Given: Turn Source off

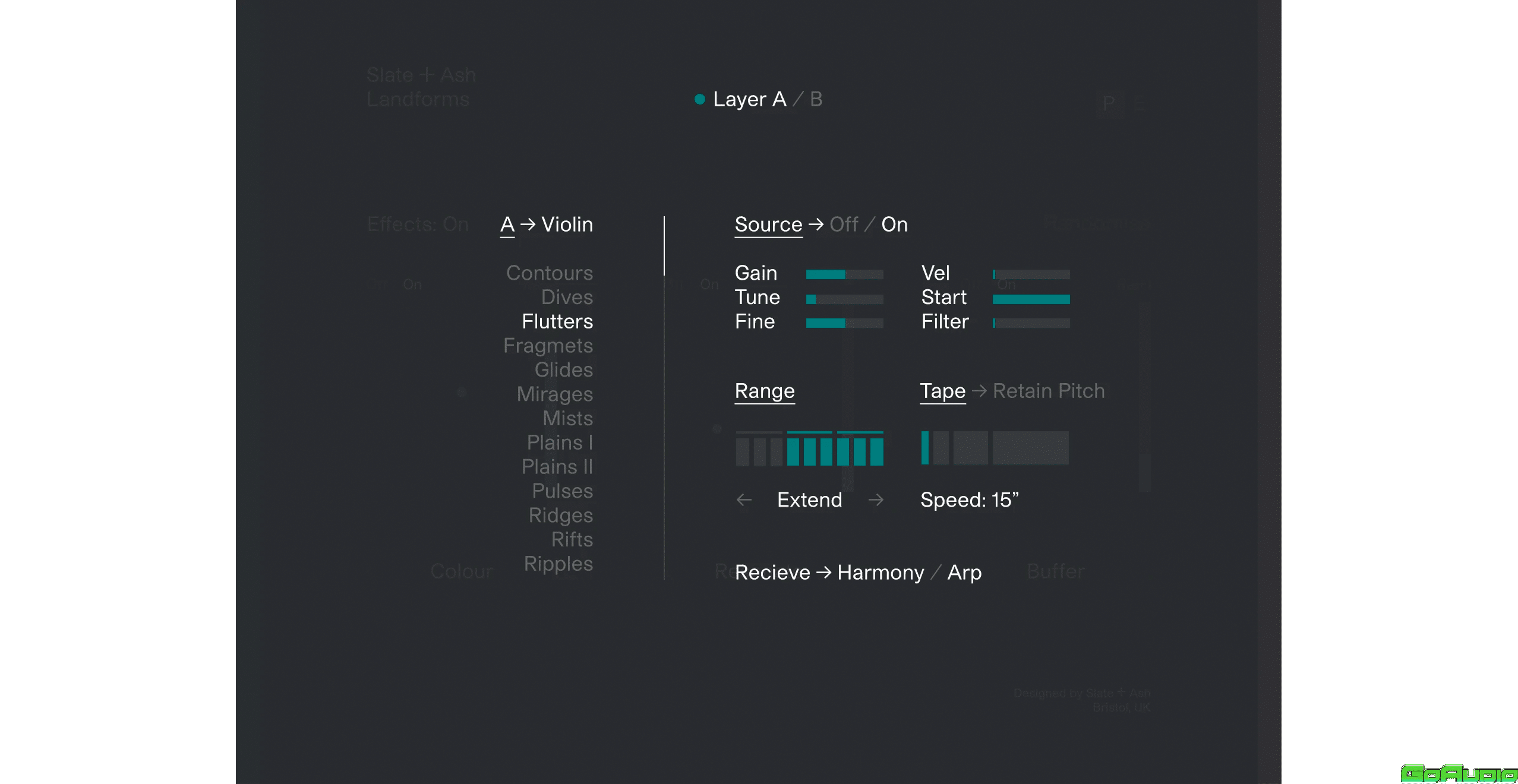Looking at the screenshot, I should coord(844,225).
